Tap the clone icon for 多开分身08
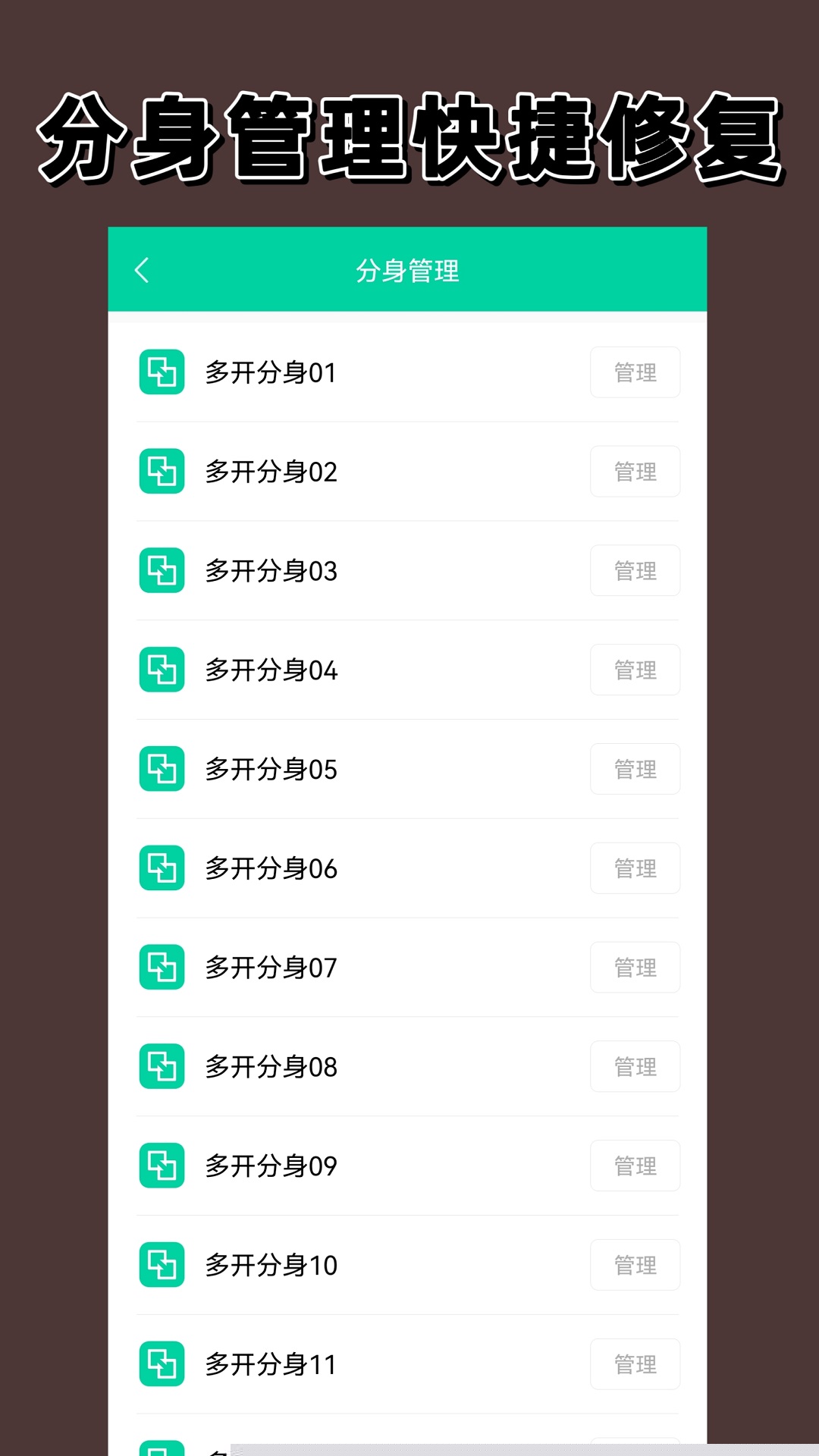Image resolution: width=819 pixels, height=1456 pixels. click(x=162, y=1066)
